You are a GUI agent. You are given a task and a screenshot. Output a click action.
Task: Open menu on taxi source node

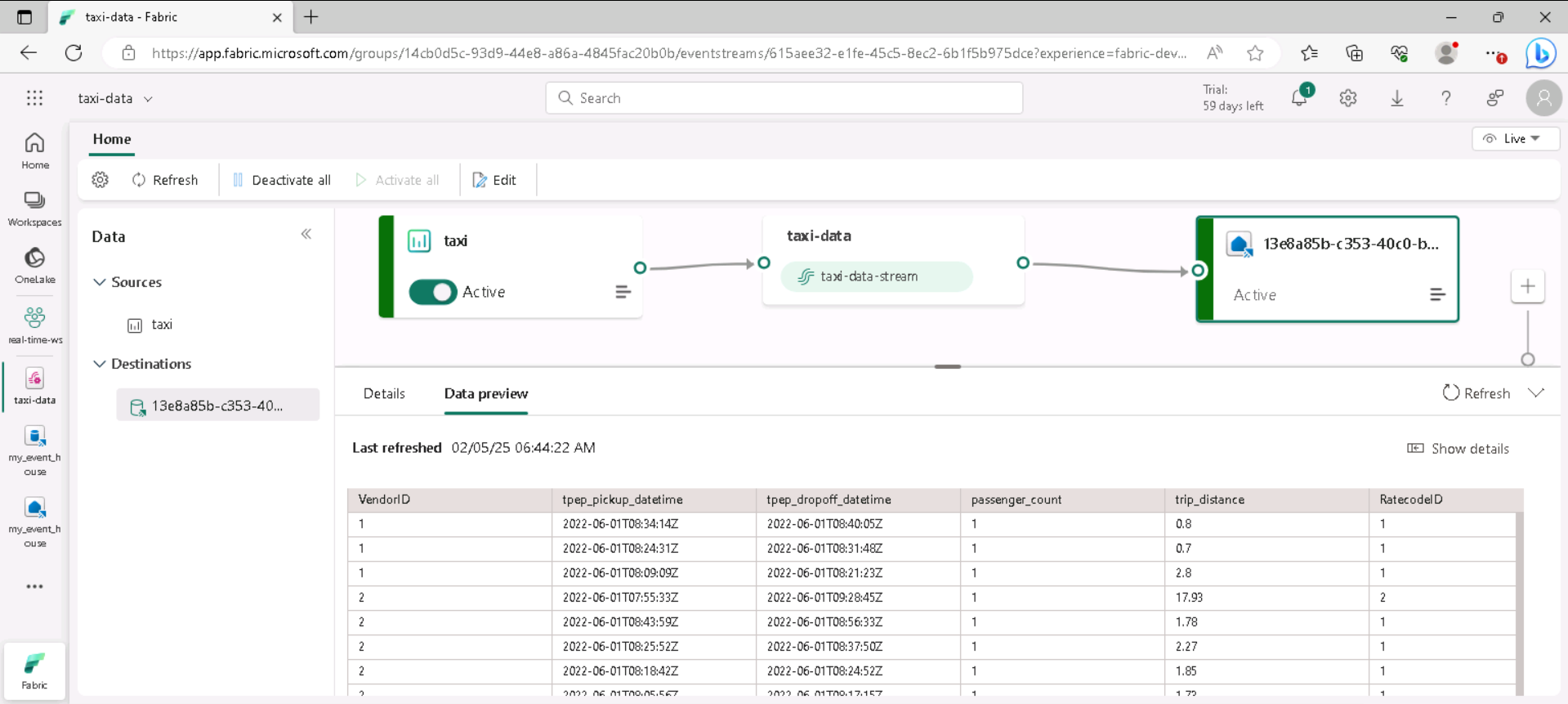[623, 292]
